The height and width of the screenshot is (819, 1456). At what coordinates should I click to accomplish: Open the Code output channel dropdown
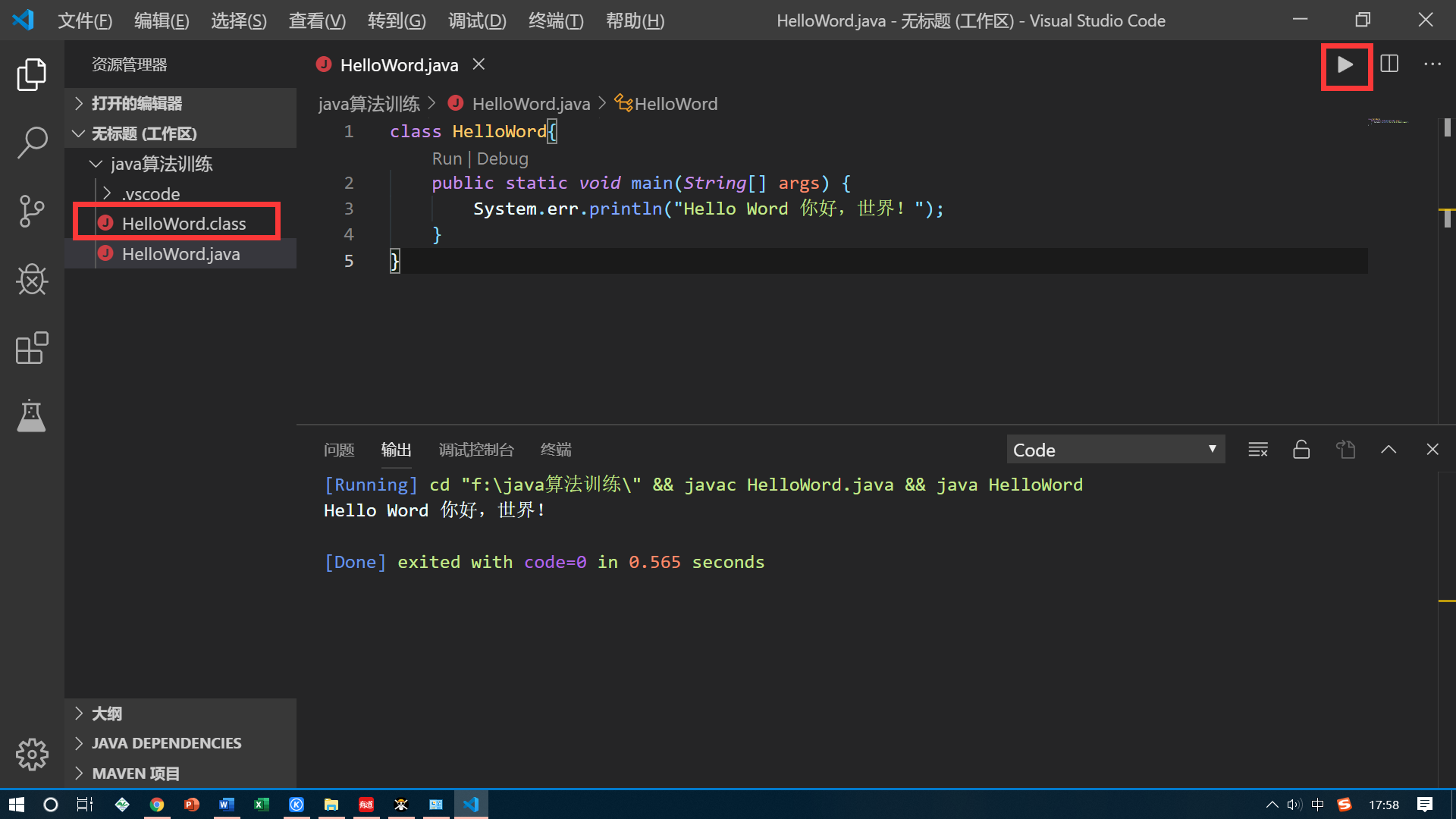(x=1115, y=450)
